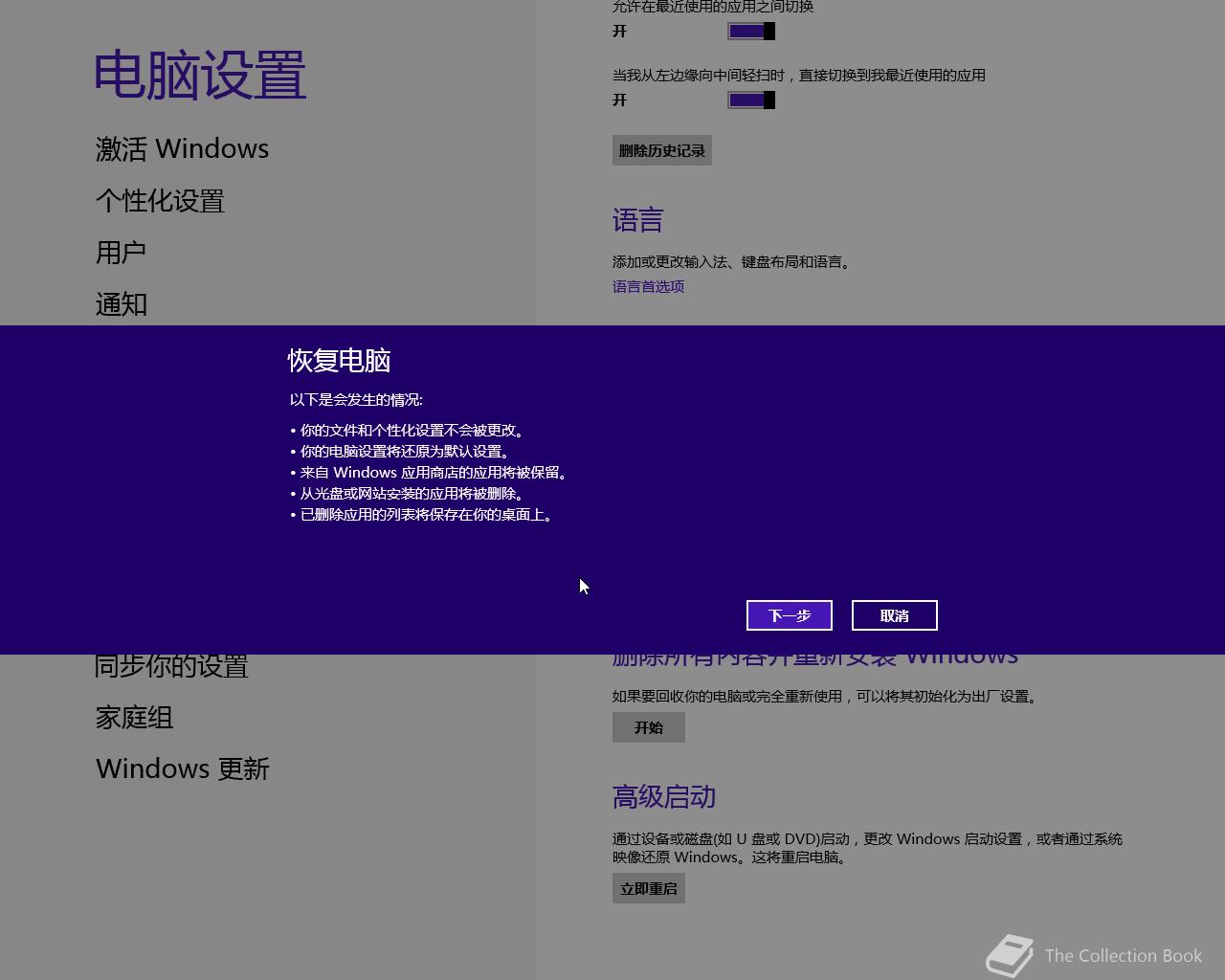Viewport: 1225px width, 980px height.
Task: Select Windows 更新 in the sidebar
Action: coord(183,769)
